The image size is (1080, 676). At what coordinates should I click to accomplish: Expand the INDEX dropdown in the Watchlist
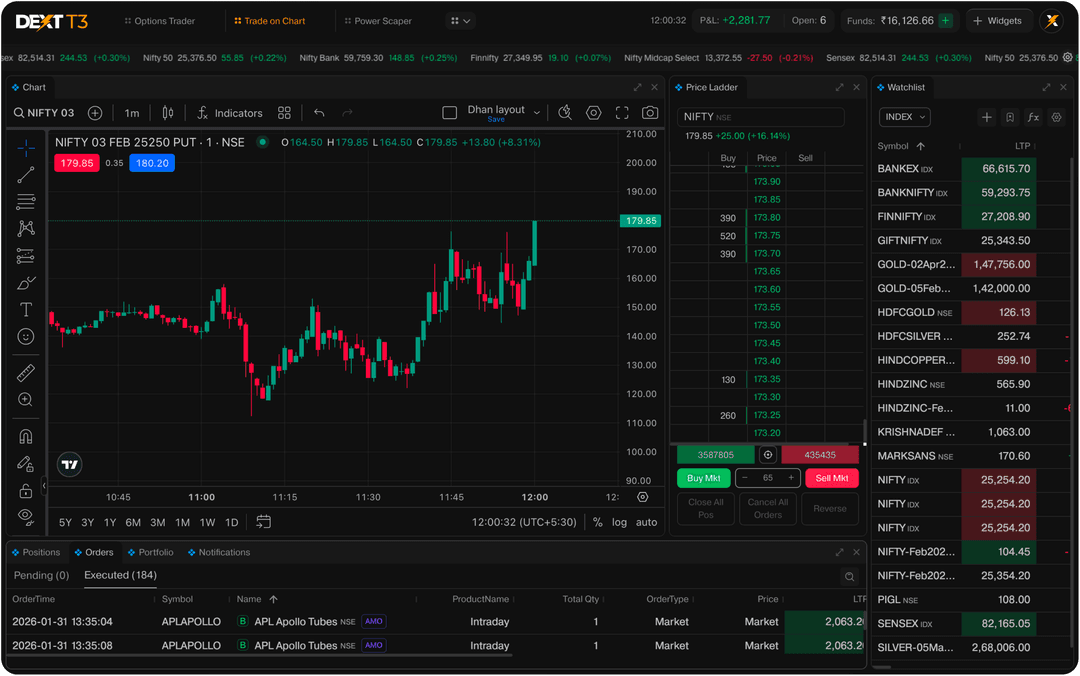[x=904, y=117]
